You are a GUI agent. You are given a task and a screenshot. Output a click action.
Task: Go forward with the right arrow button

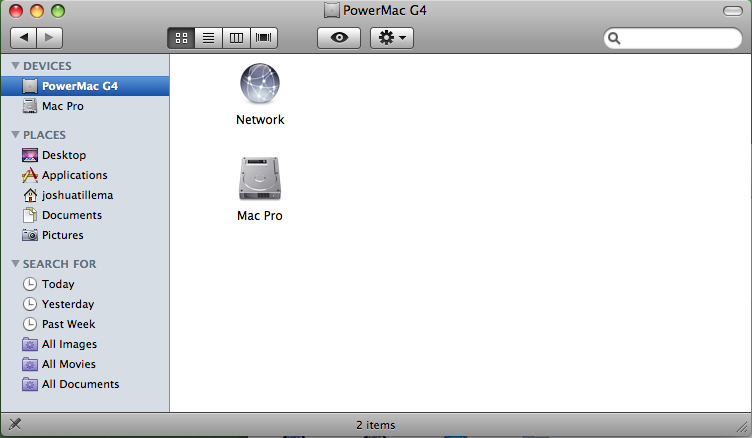(x=49, y=37)
